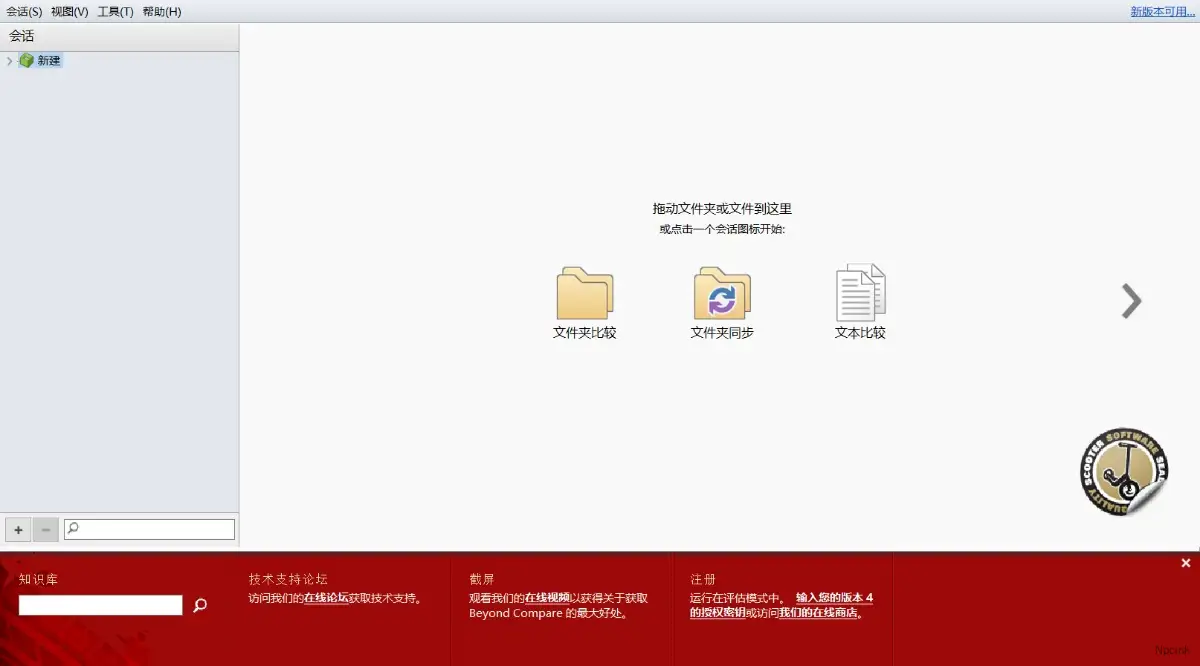Click inside the 知识库 search box
The width and height of the screenshot is (1200, 666).
[100, 605]
